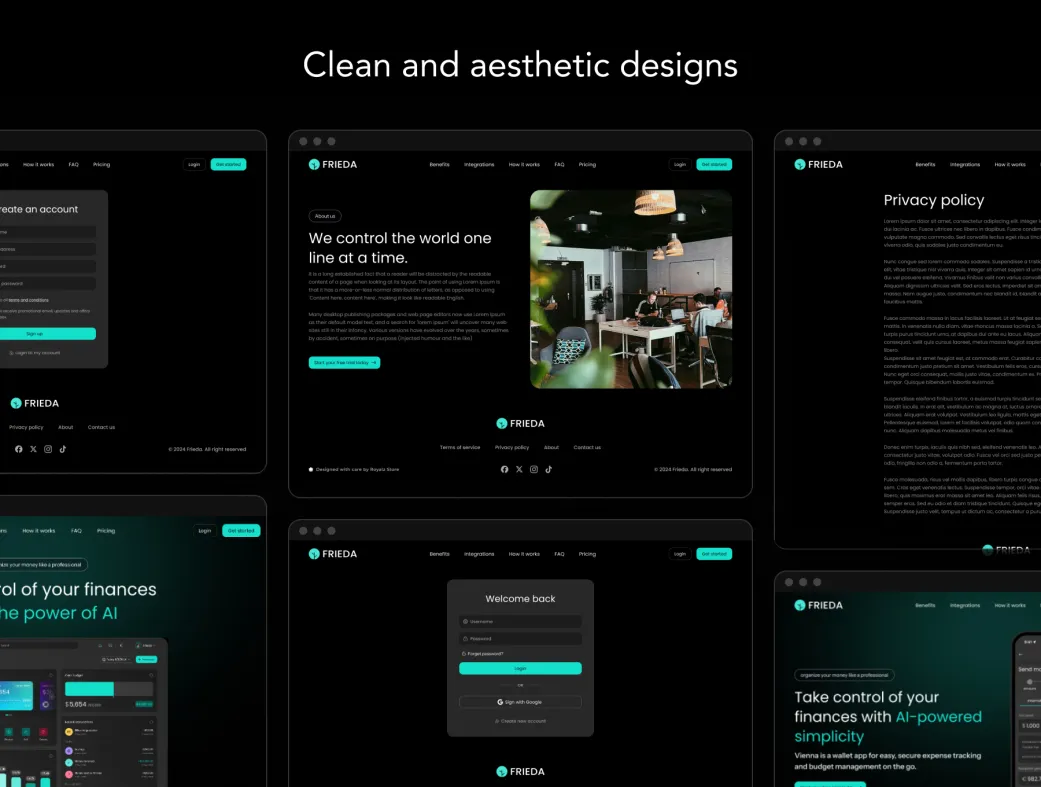Click the 'About us' pill tag above the headline
This screenshot has height=787, width=1041.
(x=325, y=216)
